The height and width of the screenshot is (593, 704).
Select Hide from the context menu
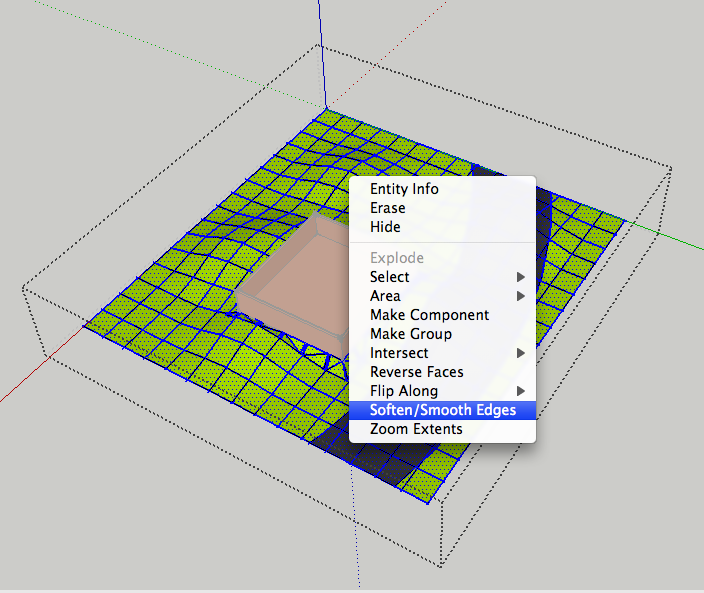point(385,227)
